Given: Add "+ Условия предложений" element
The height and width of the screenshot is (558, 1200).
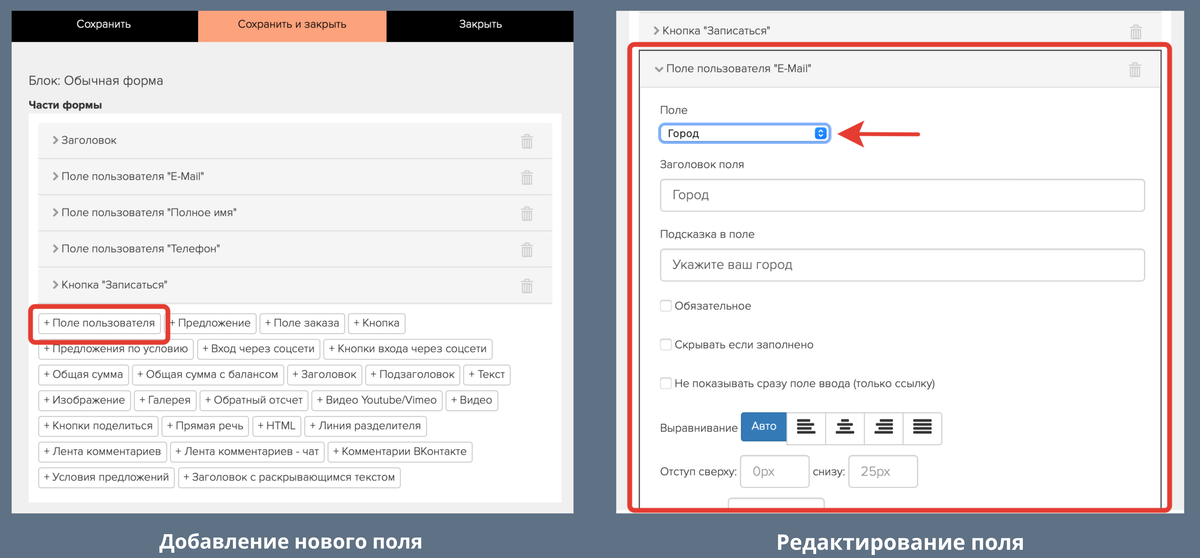Looking at the screenshot, I should (107, 477).
